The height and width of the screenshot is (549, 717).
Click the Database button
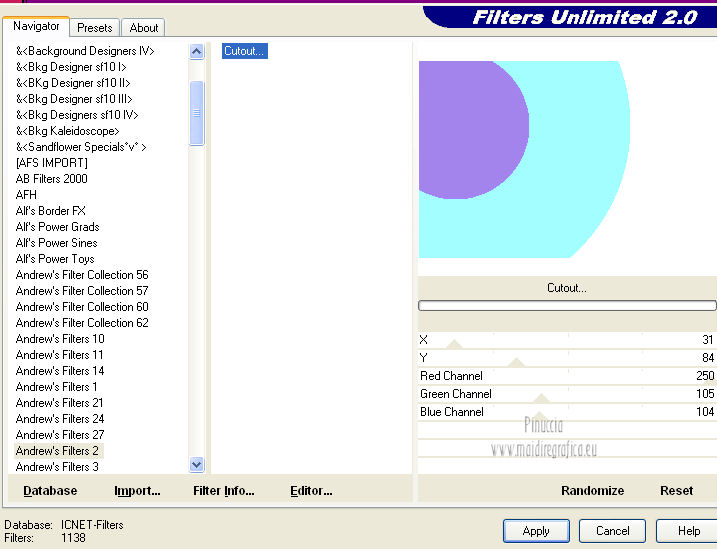[50, 490]
